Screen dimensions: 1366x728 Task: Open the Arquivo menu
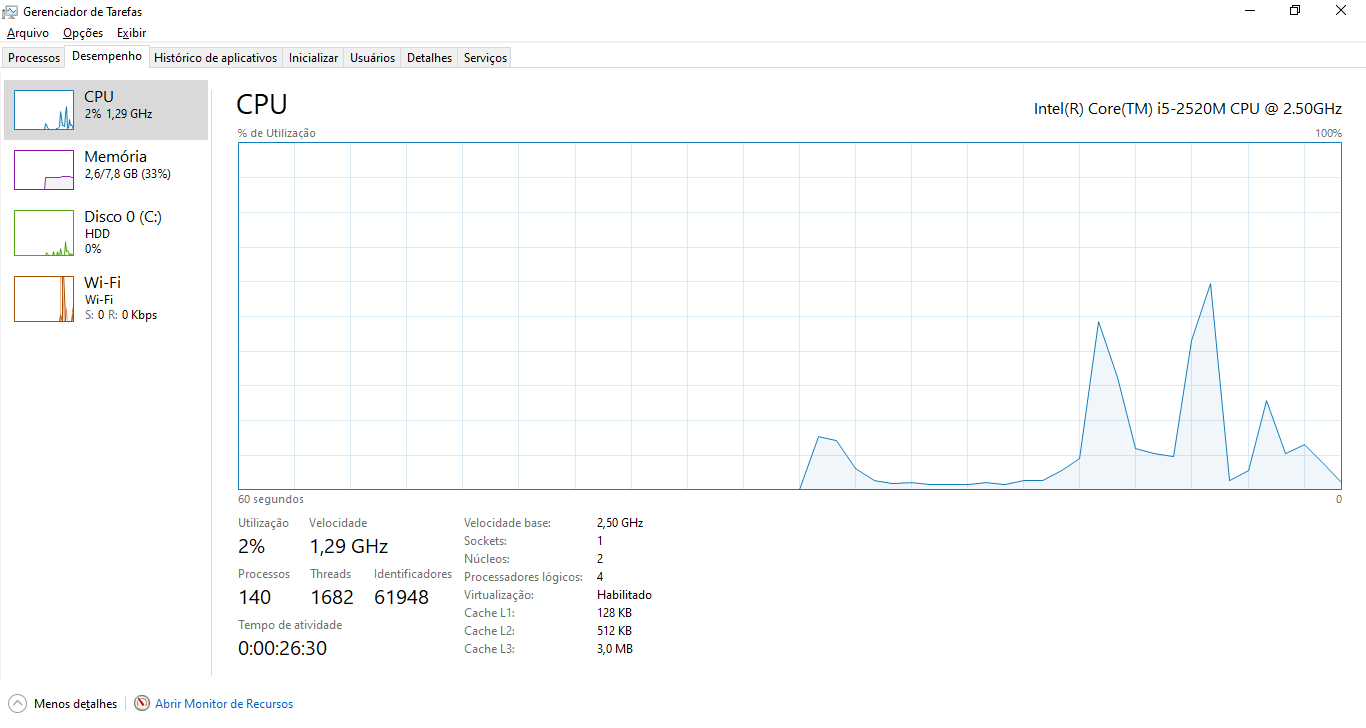(28, 33)
